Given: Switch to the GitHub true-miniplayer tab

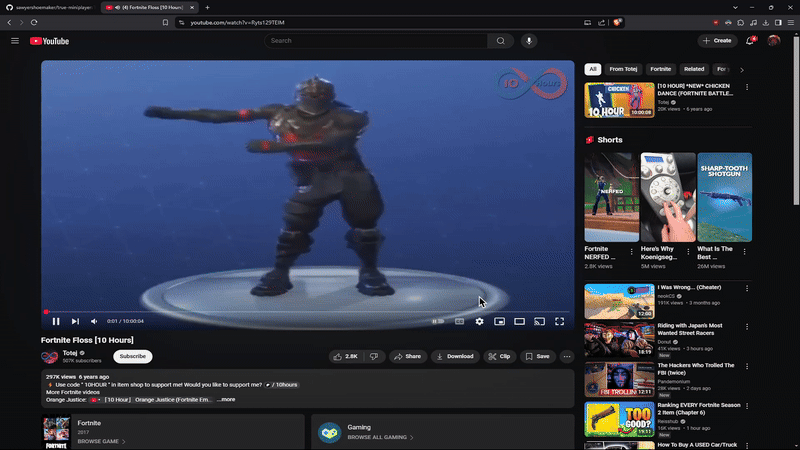Looking at the screenshot, I should click(50, 8).
